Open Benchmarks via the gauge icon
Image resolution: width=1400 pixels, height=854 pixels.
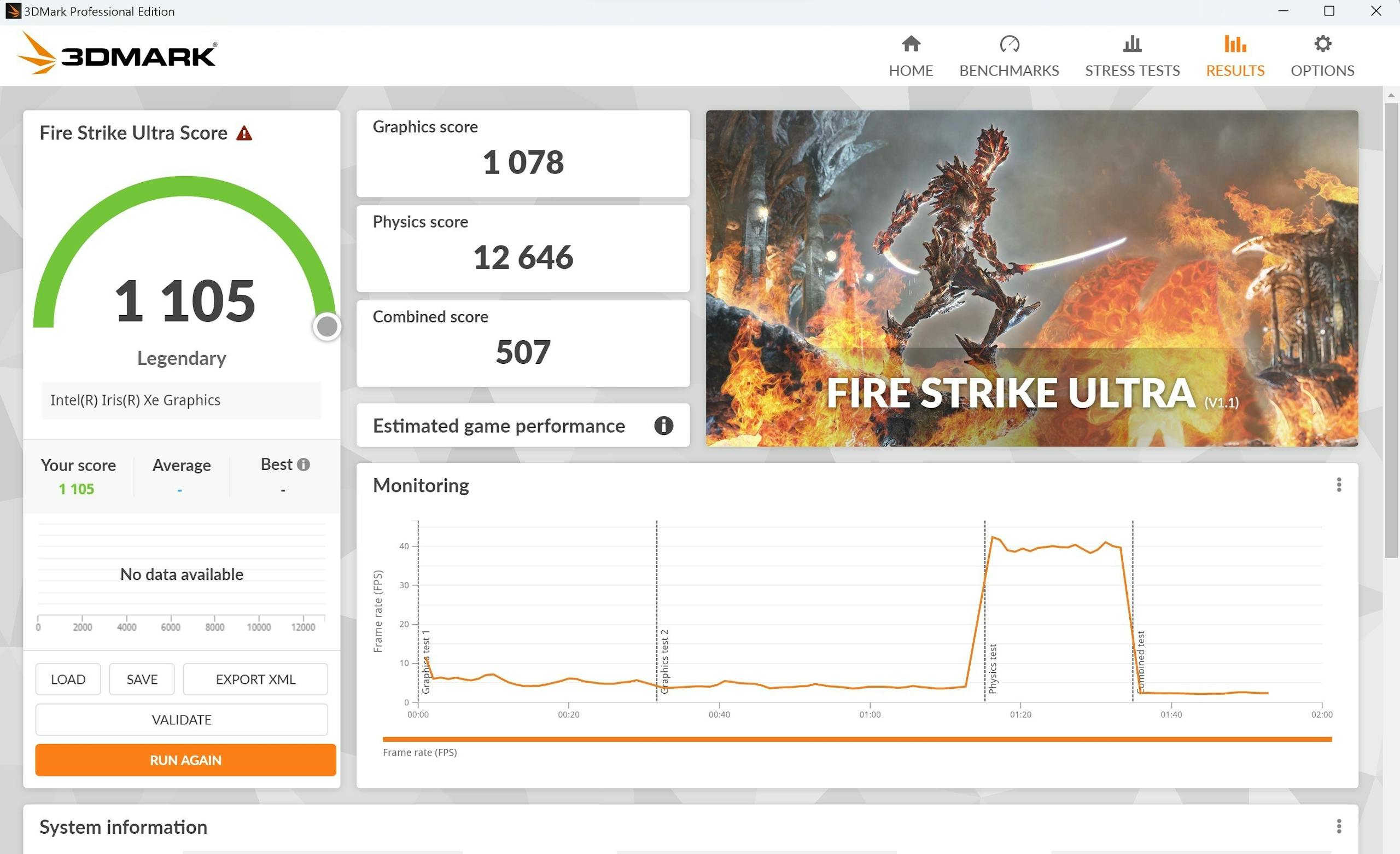tap(1009, 44)
